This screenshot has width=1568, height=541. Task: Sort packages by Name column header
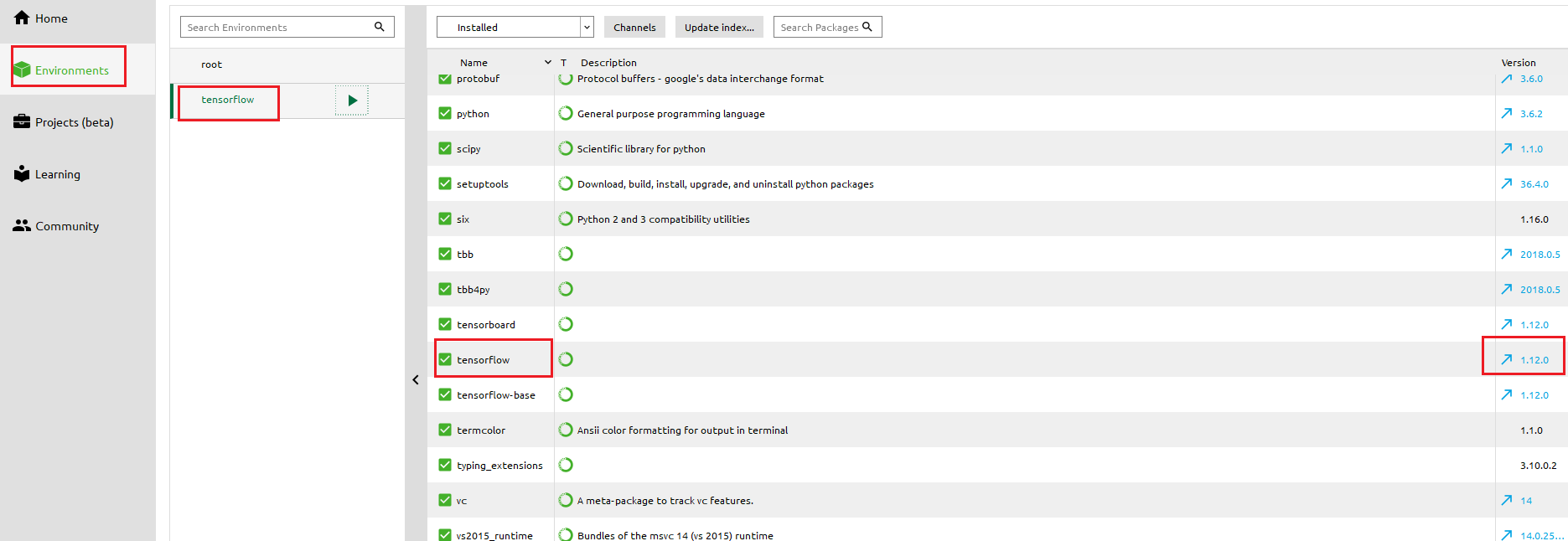pos(474,63)
